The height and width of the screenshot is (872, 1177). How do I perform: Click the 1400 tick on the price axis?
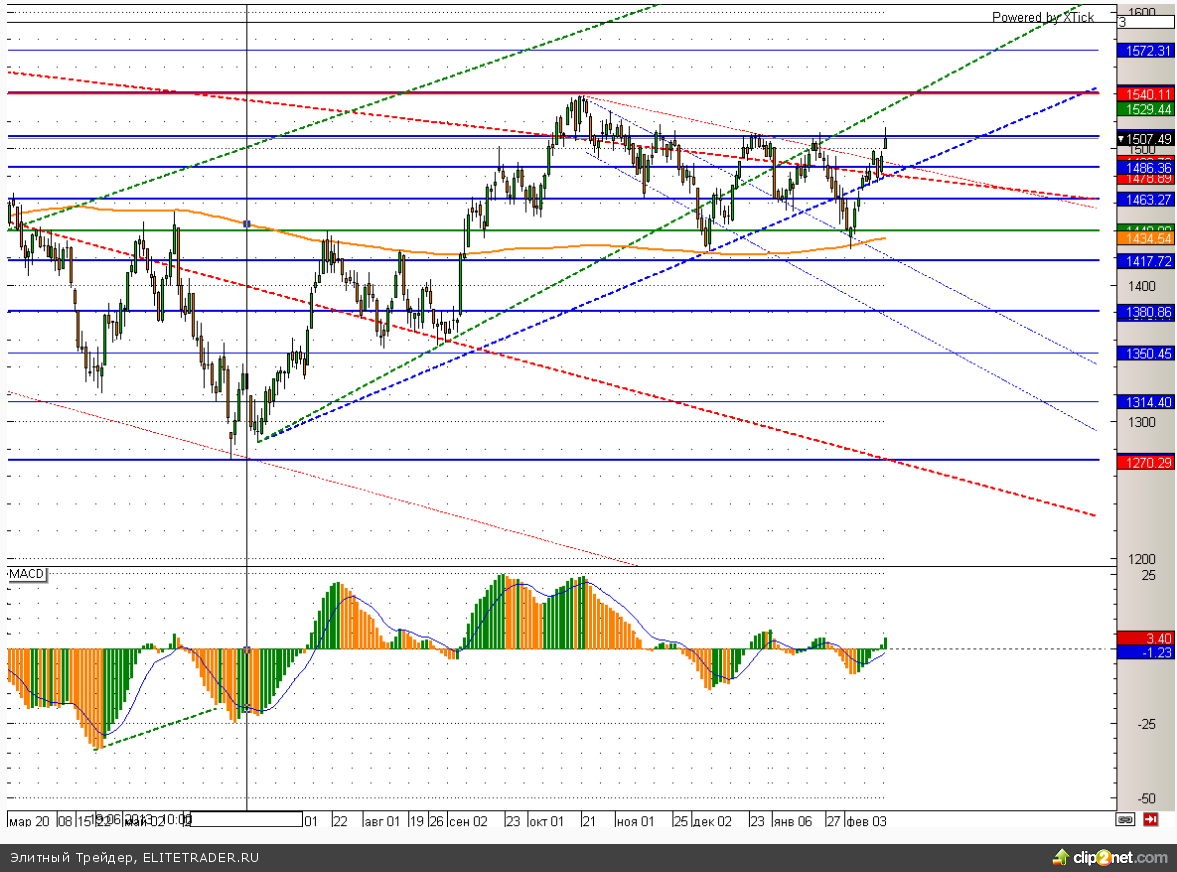(x=1141, y=286)
